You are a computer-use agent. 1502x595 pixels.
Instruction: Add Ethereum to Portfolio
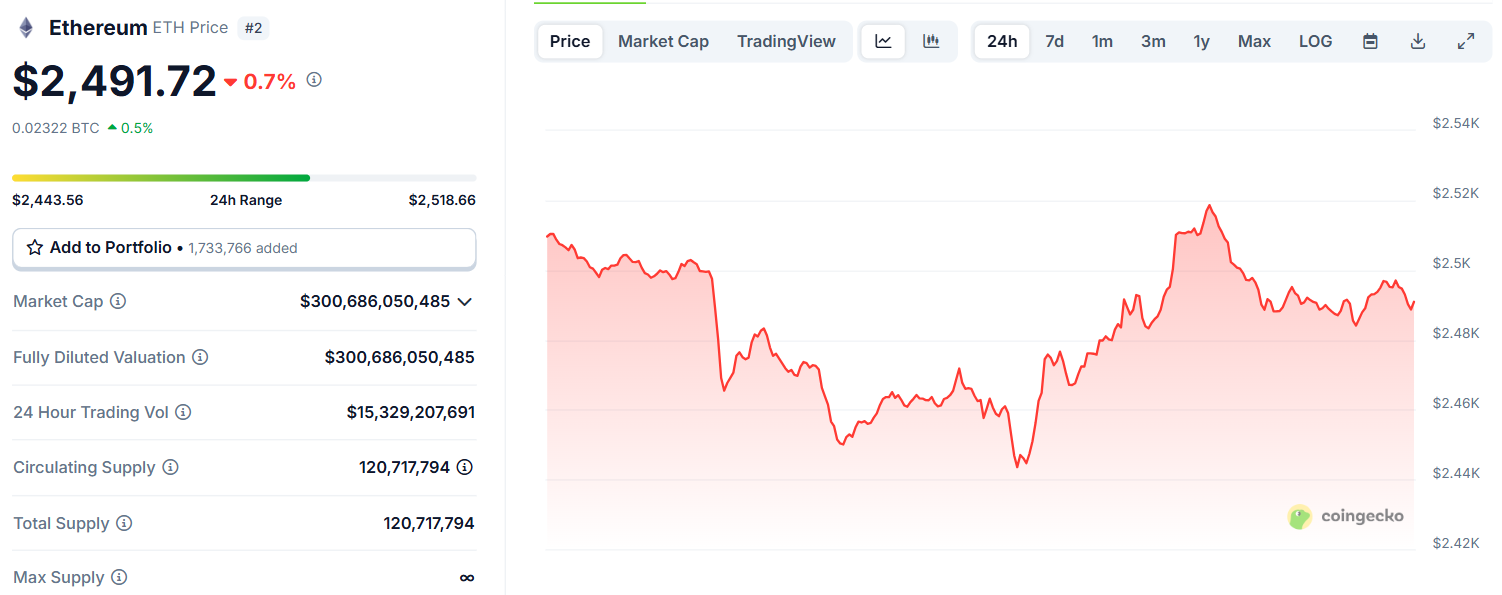pyautogui.click(x=244, y=248)
